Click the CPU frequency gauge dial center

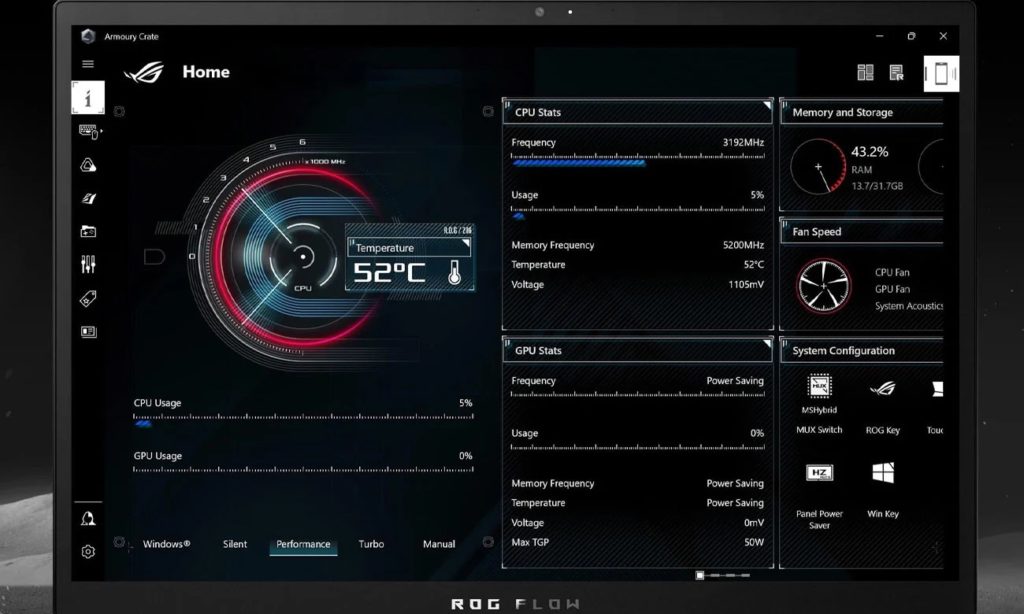point(302,257)
